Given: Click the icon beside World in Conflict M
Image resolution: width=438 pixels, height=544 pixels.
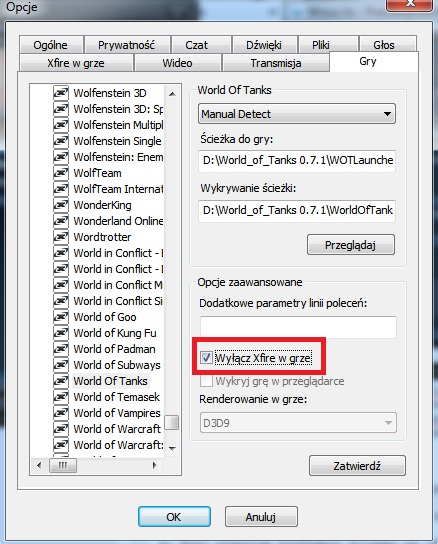Looking at the screenshot, I should [x=61, y=285].
